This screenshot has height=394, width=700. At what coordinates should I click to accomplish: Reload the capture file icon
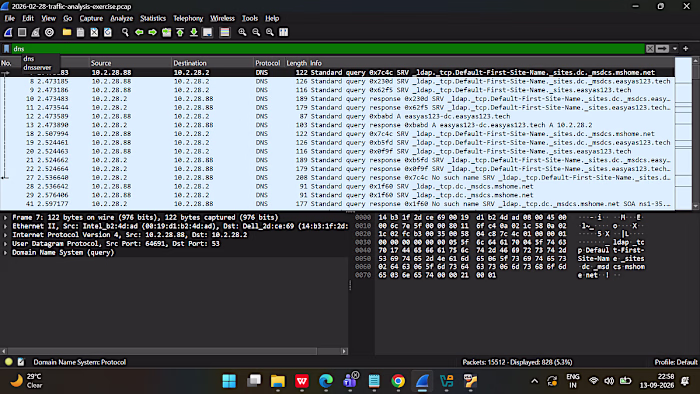click(x=108, y=32)
